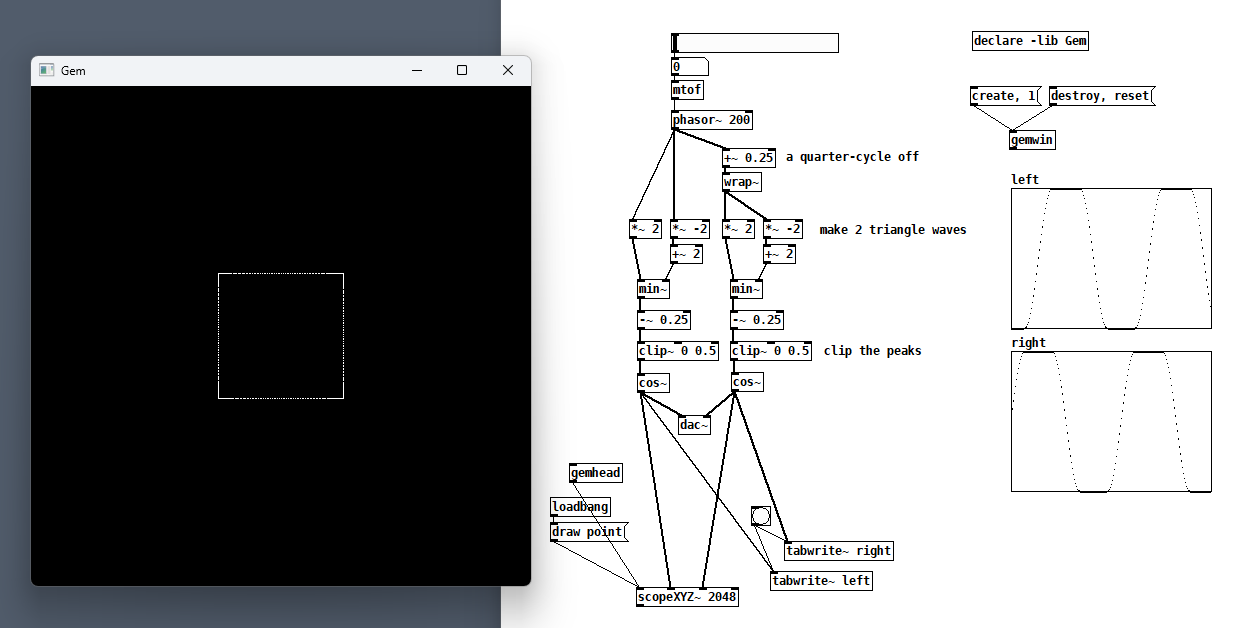Select the wrap~ object
1249x628 pixels.
pos(742,182)
